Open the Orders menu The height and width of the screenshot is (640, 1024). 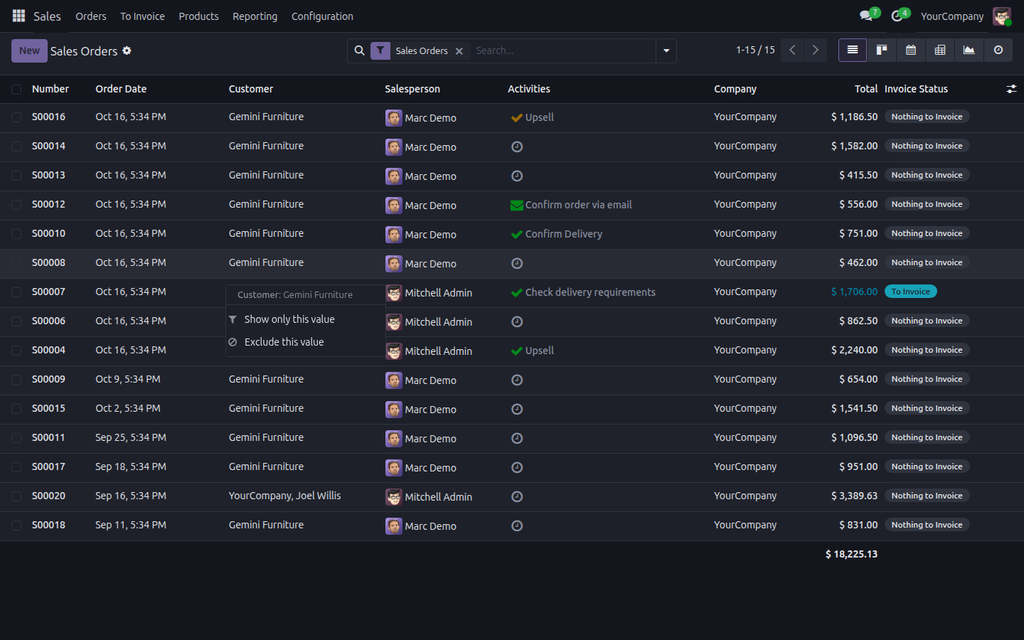[x=91, y=16]
